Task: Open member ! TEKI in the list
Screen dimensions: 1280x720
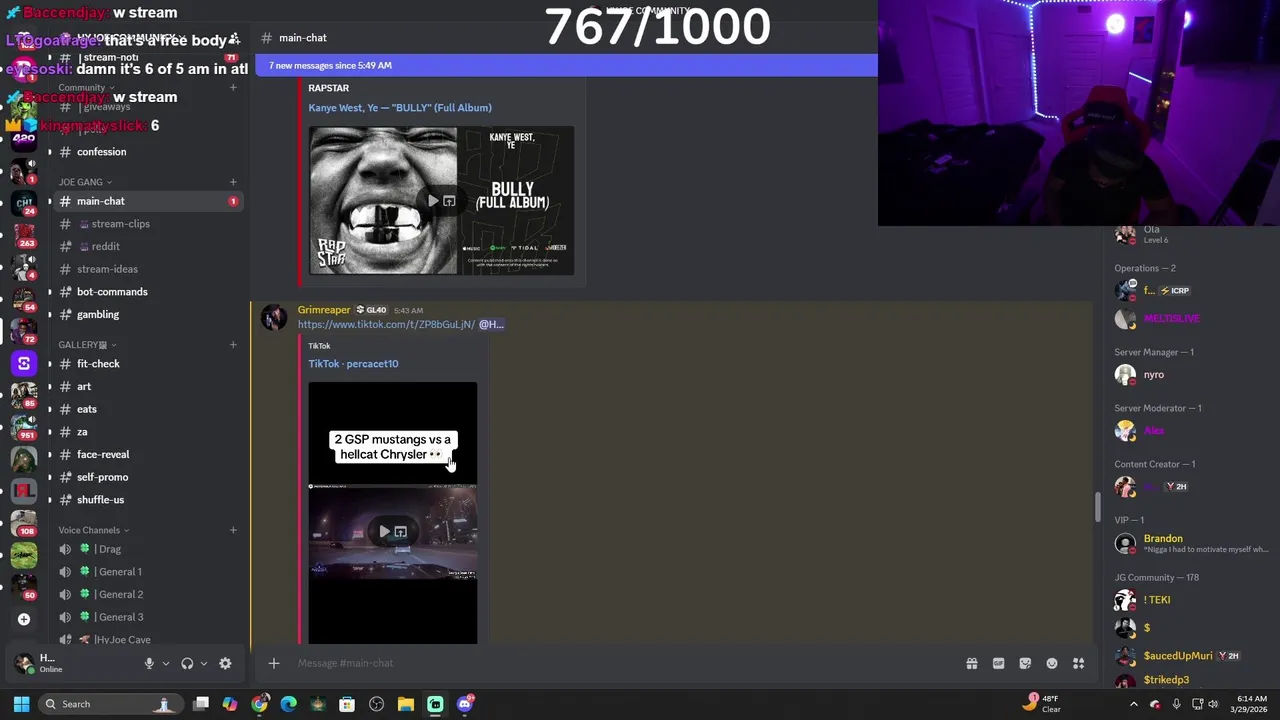Action: [1192, 600]
